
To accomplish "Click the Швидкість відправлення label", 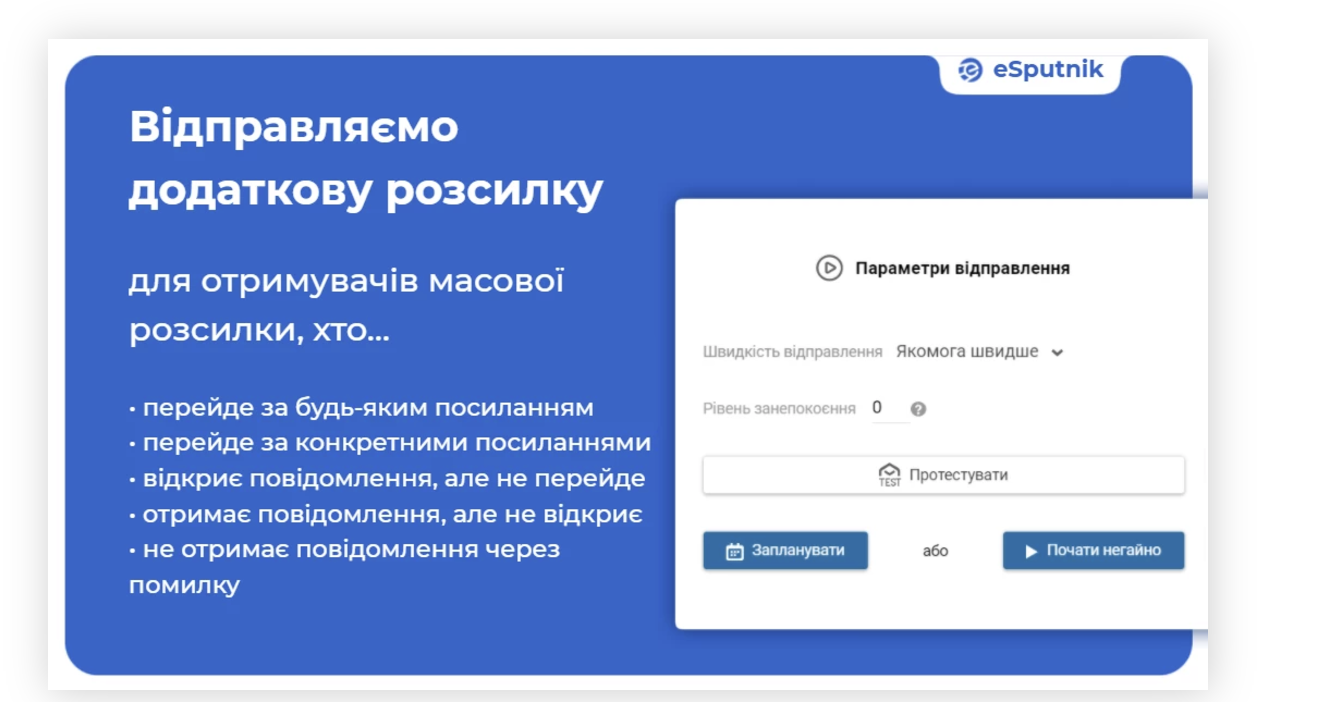I will (793, 352).
